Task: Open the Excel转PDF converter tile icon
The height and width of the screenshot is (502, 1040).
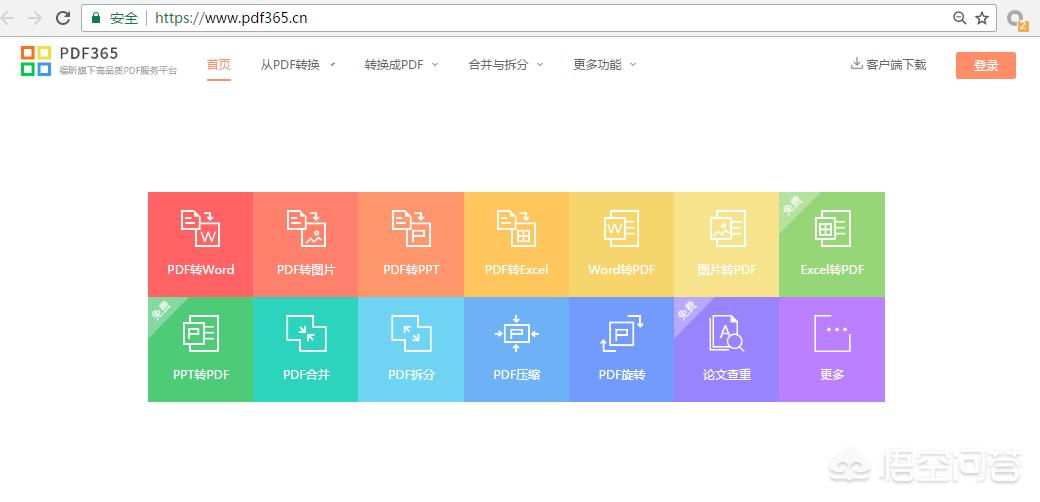Action: 832,228
